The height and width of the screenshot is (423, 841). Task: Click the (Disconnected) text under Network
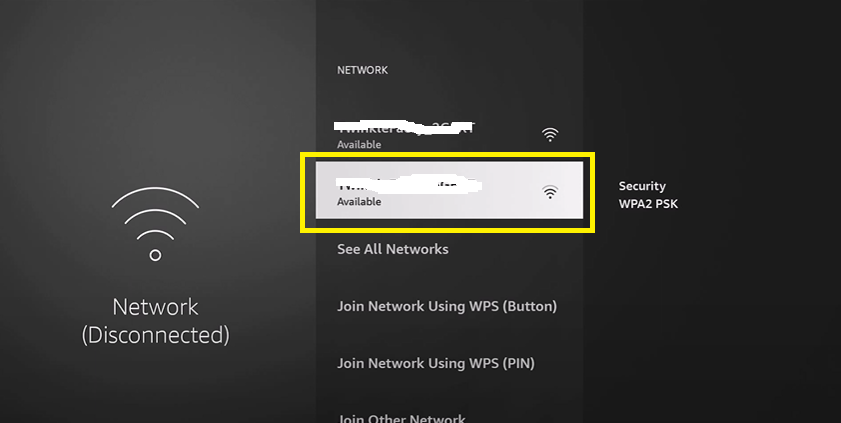tap(156, 335)
